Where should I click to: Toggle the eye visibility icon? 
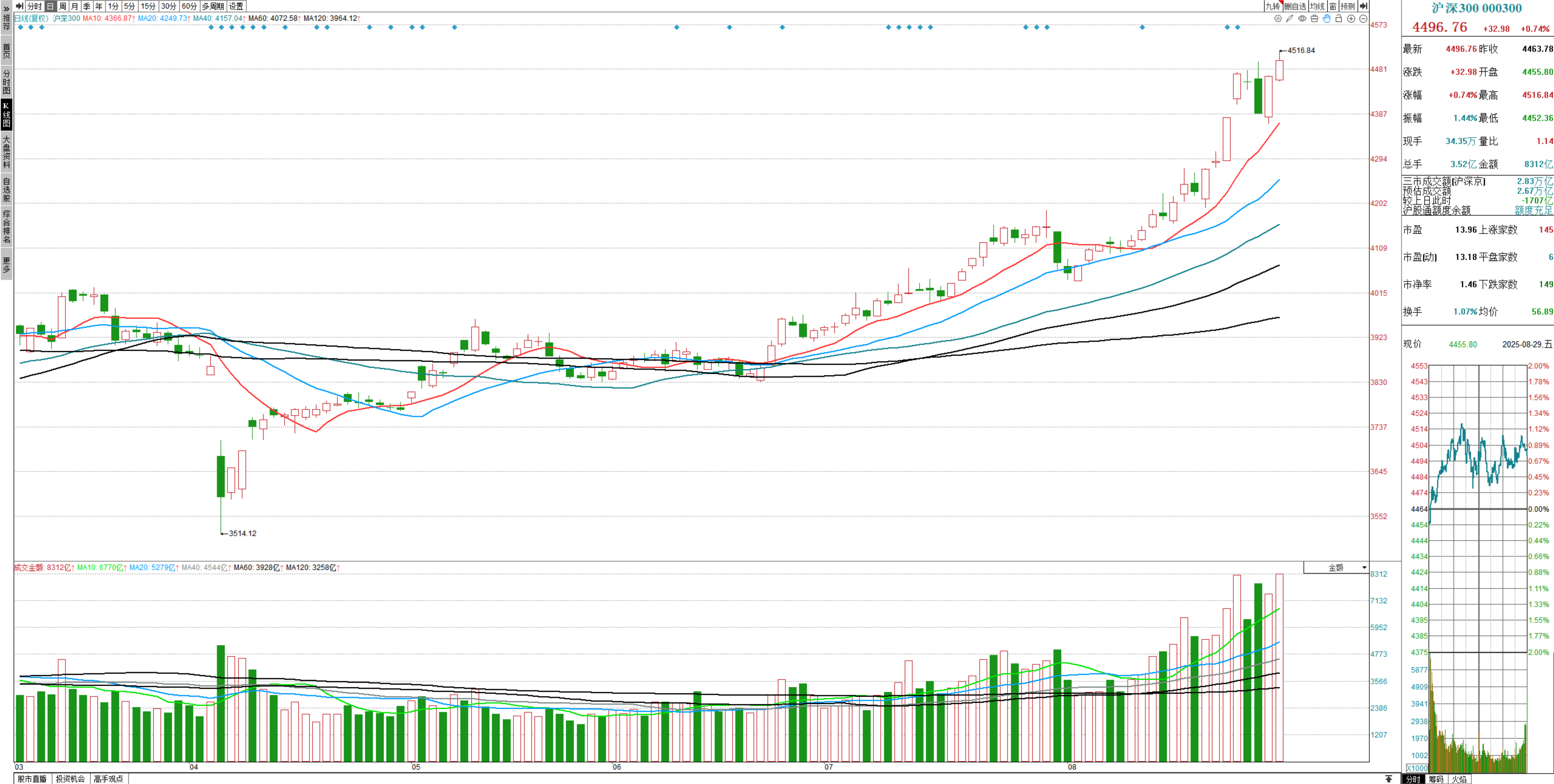tap(1302, 19)
